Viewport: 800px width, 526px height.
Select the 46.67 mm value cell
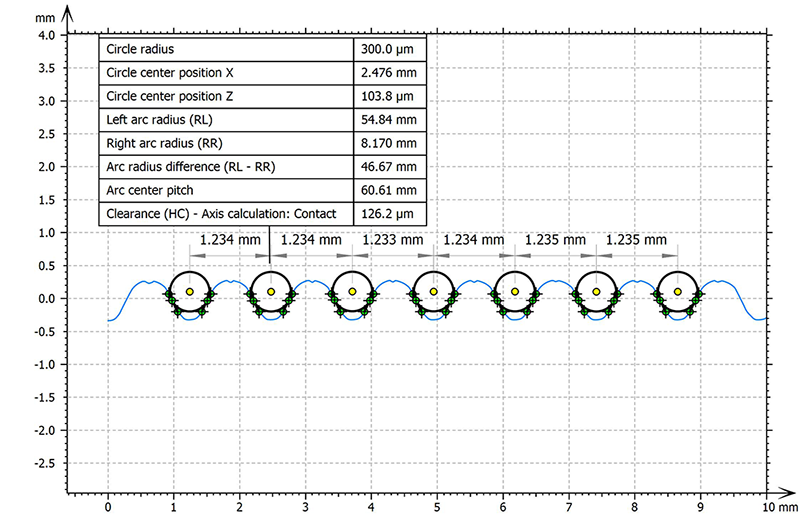pos(389,166)
